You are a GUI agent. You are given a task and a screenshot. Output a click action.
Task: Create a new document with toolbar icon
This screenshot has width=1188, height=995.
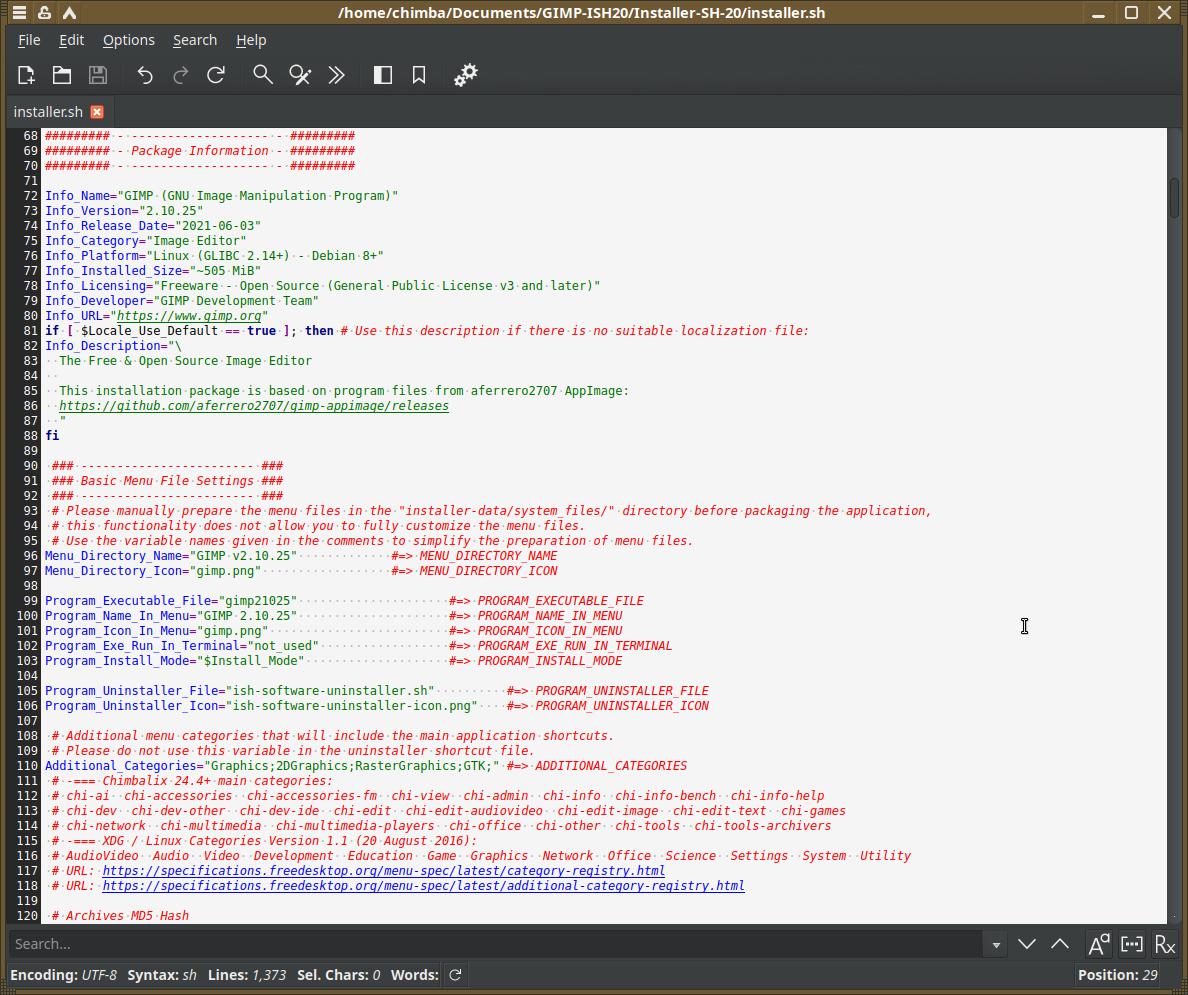[x=27, y=75]
